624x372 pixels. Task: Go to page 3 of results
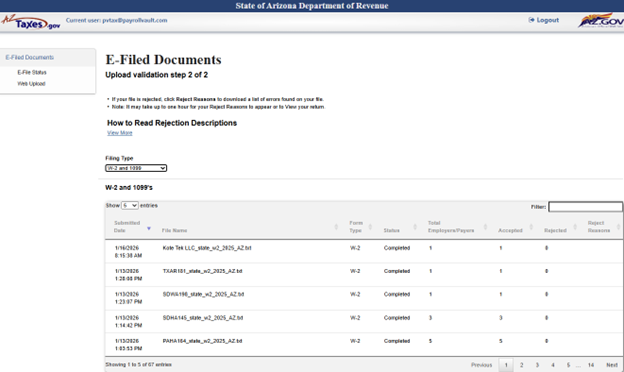tap(537, 365)
